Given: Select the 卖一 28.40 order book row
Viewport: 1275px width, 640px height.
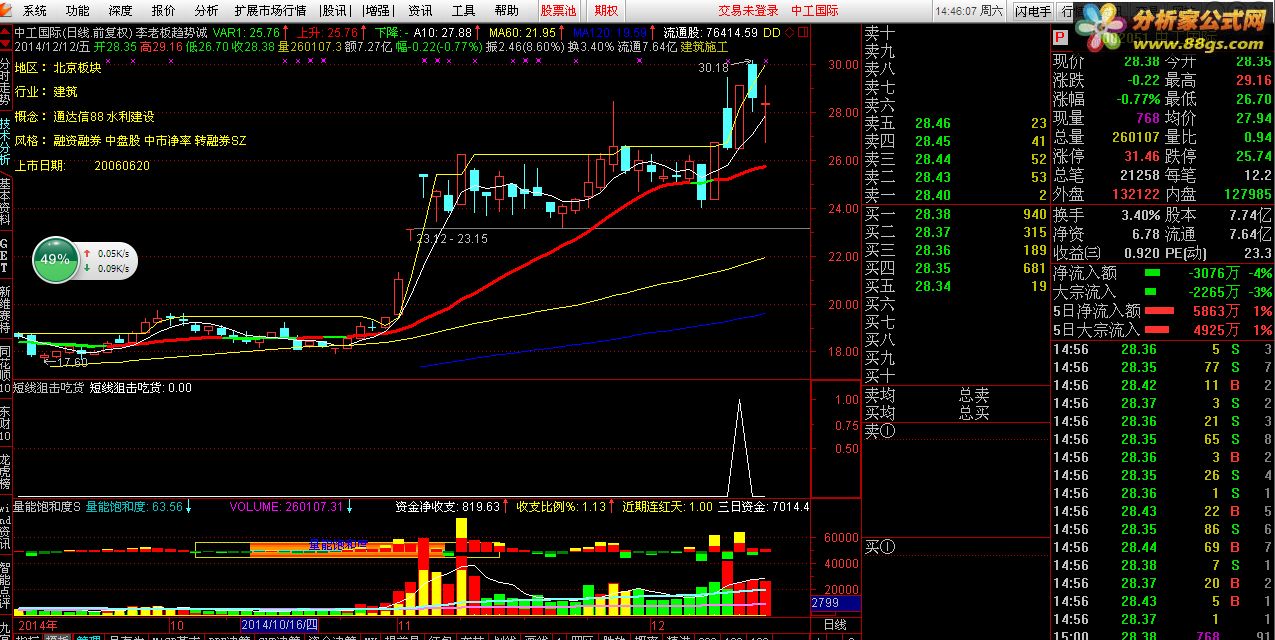Looking at the screenshot, I should tap(956, 196).
